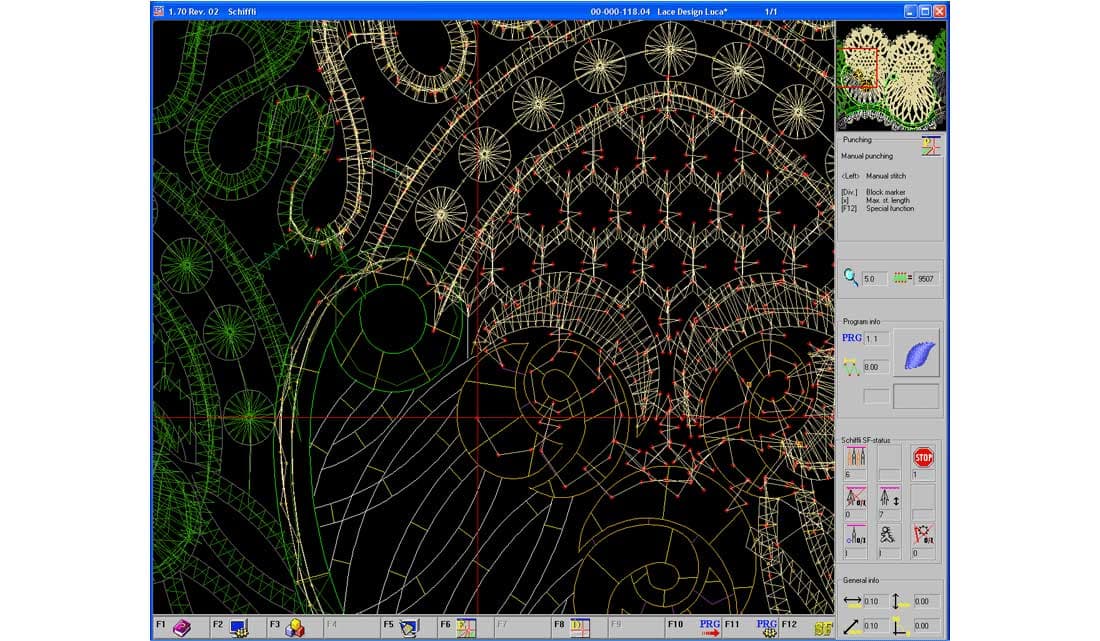Click the STOP value field showing 1
The height and width of the screenshot is (641, 1100).
coord(923,475)
